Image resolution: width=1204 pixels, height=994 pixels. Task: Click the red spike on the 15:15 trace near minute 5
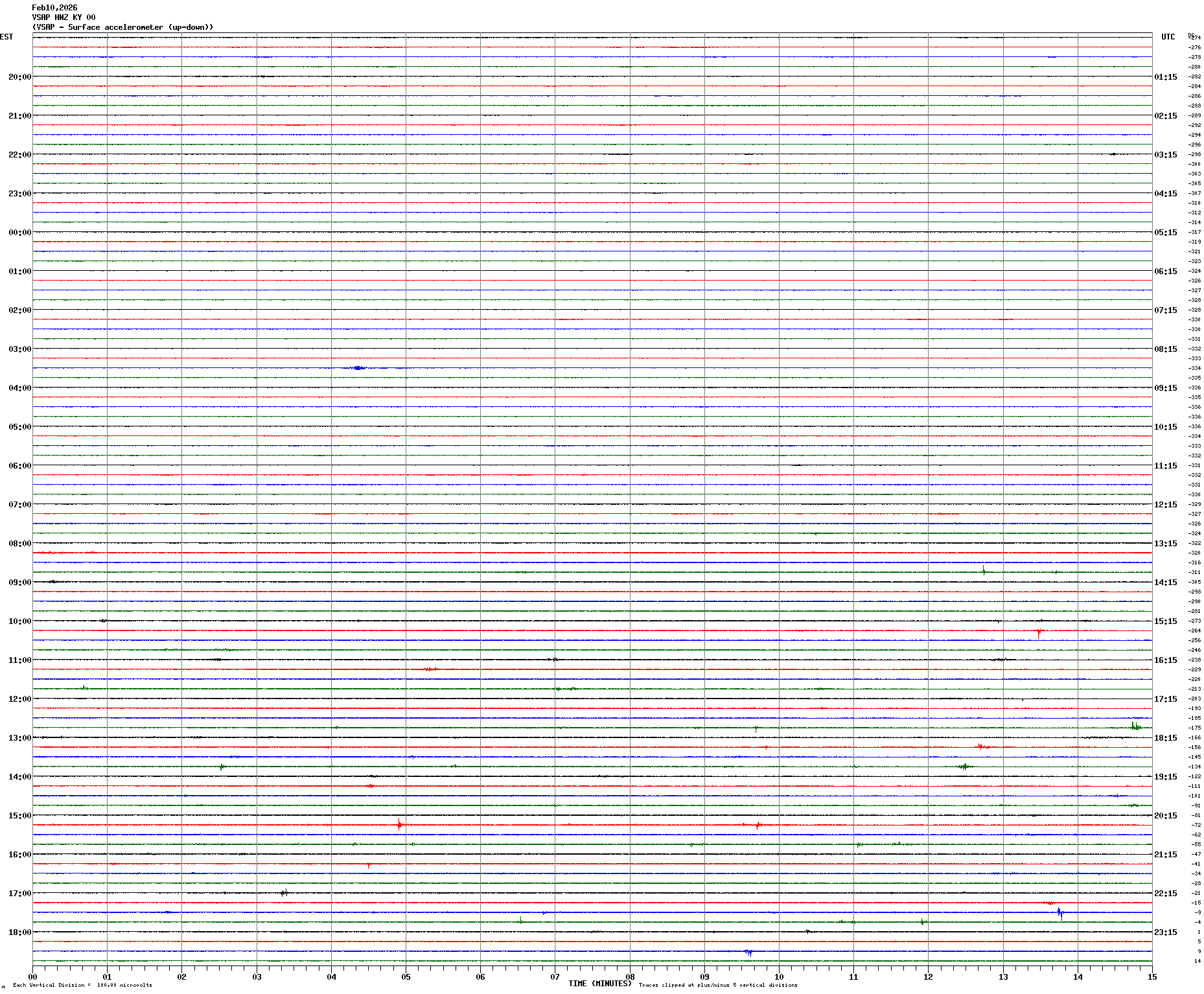[x=399, y=825]
